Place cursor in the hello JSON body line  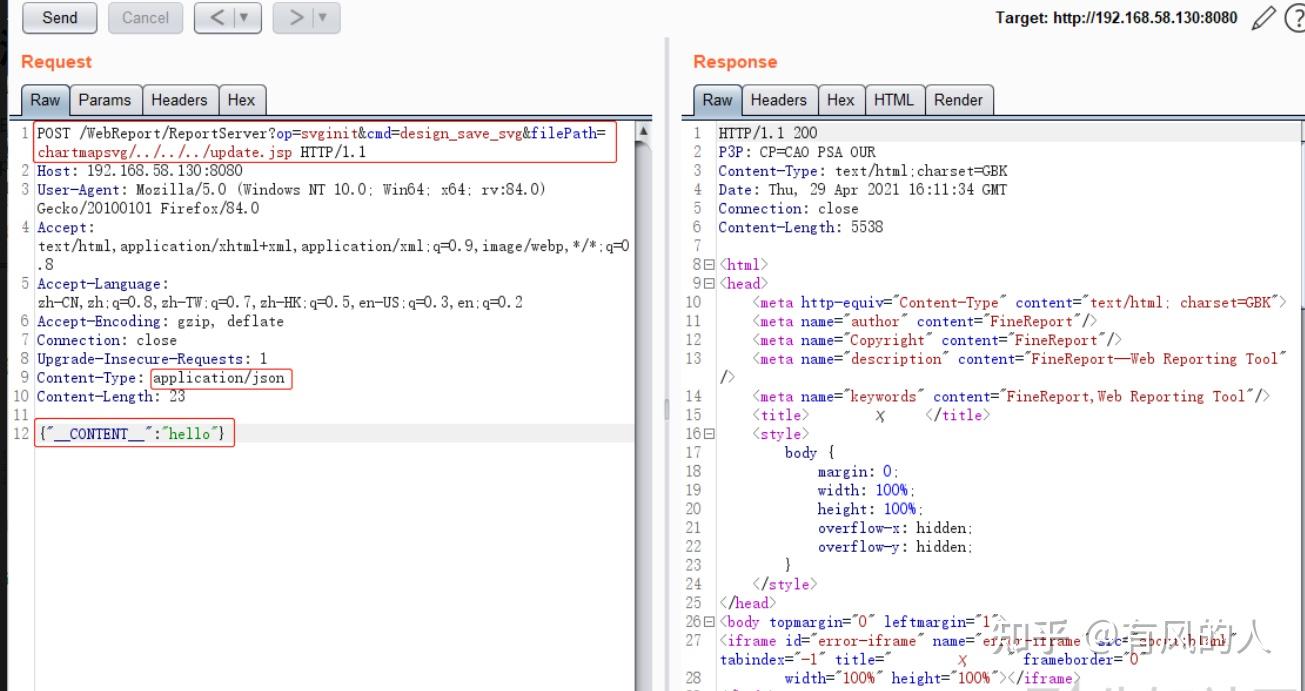click(134, 434)
